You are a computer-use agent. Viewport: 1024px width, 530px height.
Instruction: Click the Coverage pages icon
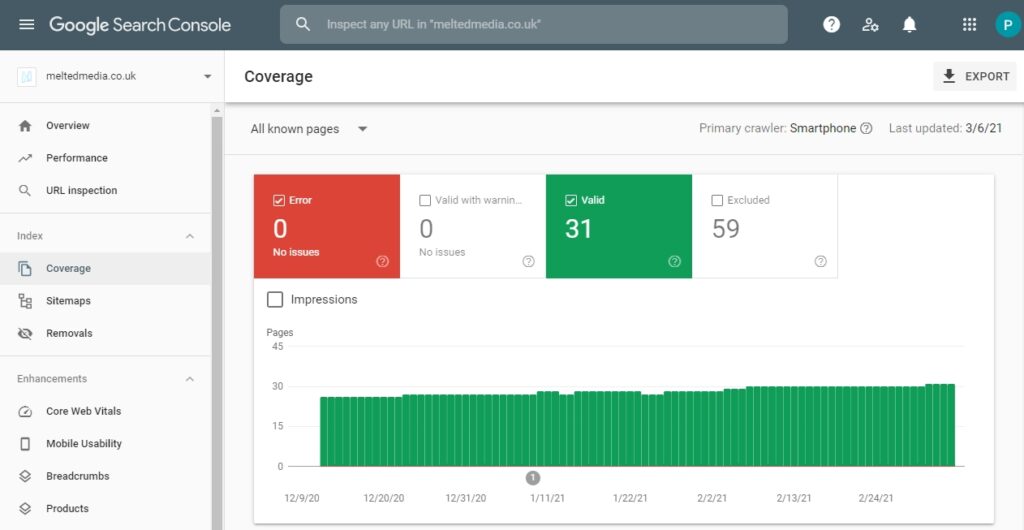tap(25, 268)
